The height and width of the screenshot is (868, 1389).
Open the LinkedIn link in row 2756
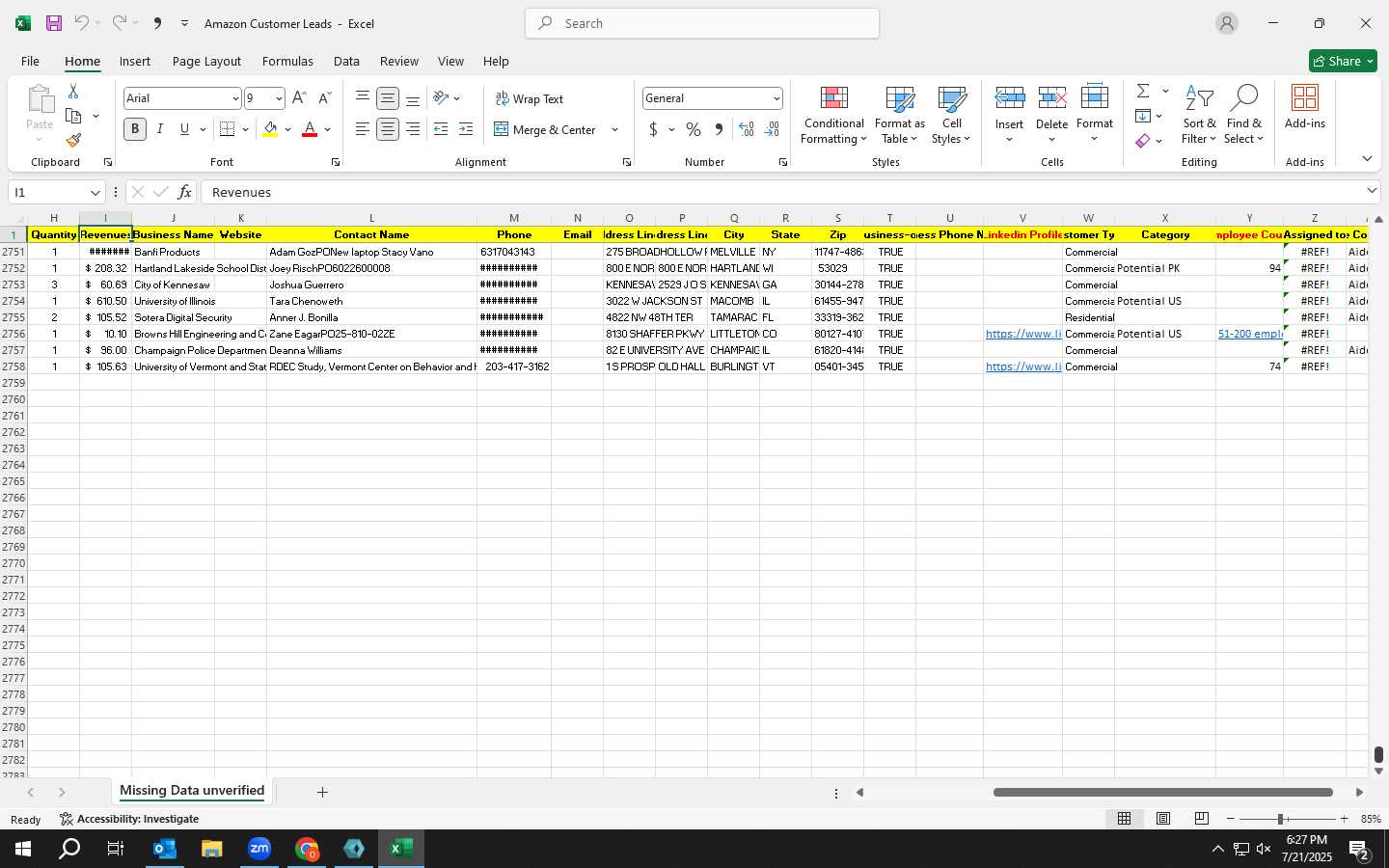(1023, 334)
